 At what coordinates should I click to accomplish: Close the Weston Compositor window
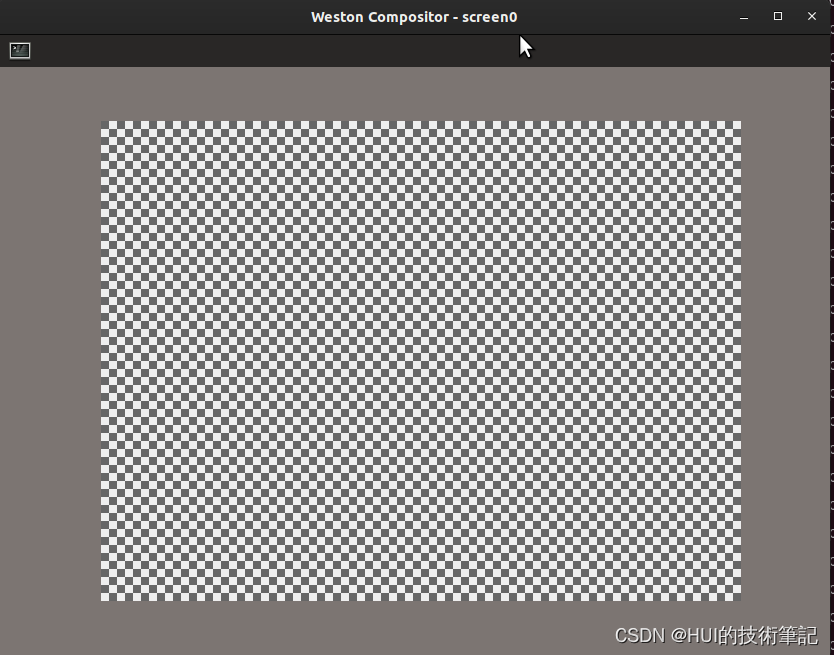(x=812, y=16)
